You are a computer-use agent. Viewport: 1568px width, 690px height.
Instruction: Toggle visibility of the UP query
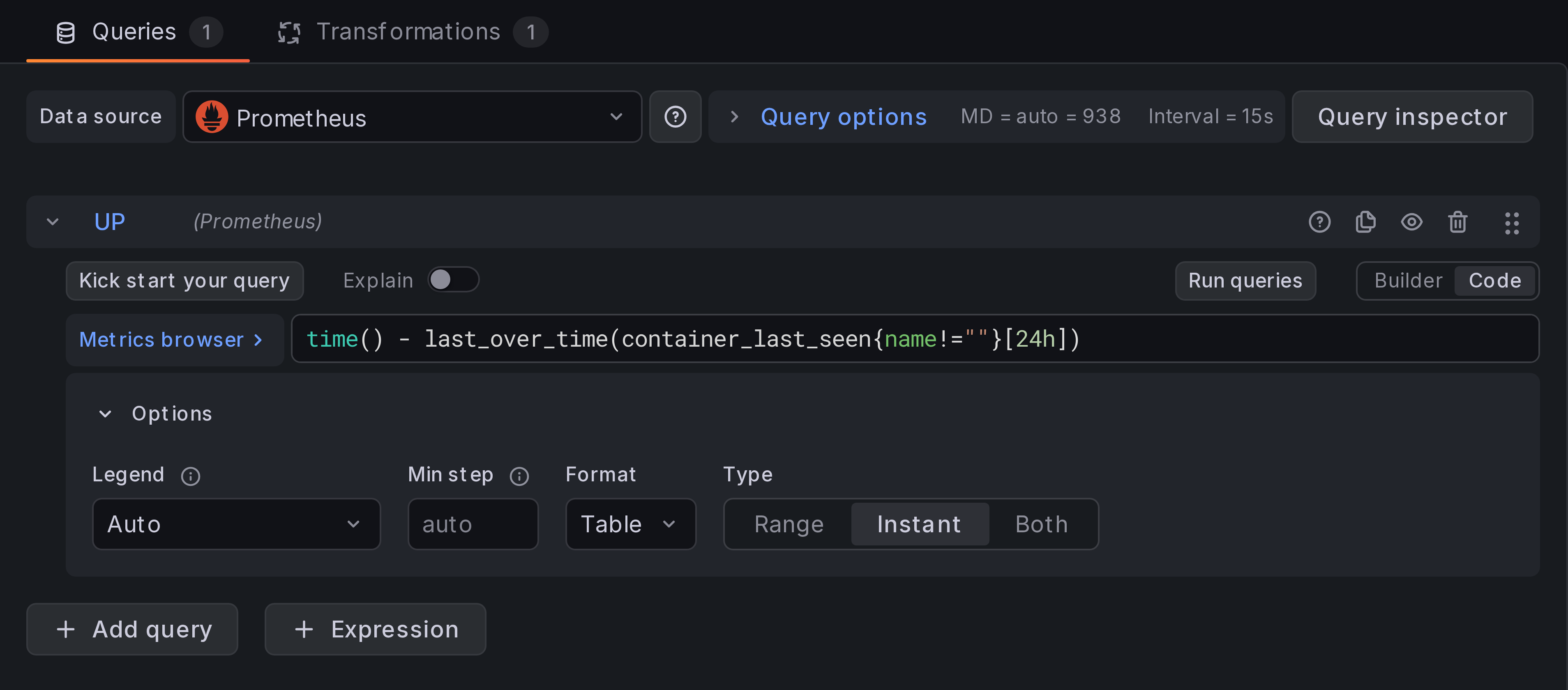tap(1411, 221)
